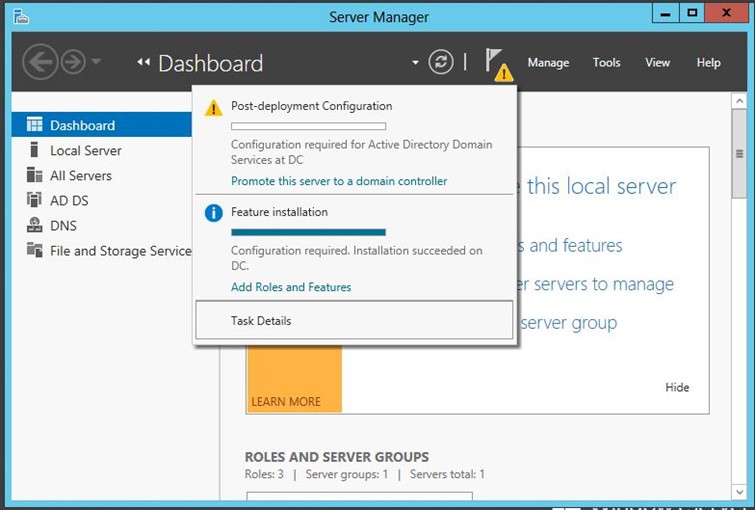Open AD DS in the sidebar
The image size is (755, 510).
(102, 200)
